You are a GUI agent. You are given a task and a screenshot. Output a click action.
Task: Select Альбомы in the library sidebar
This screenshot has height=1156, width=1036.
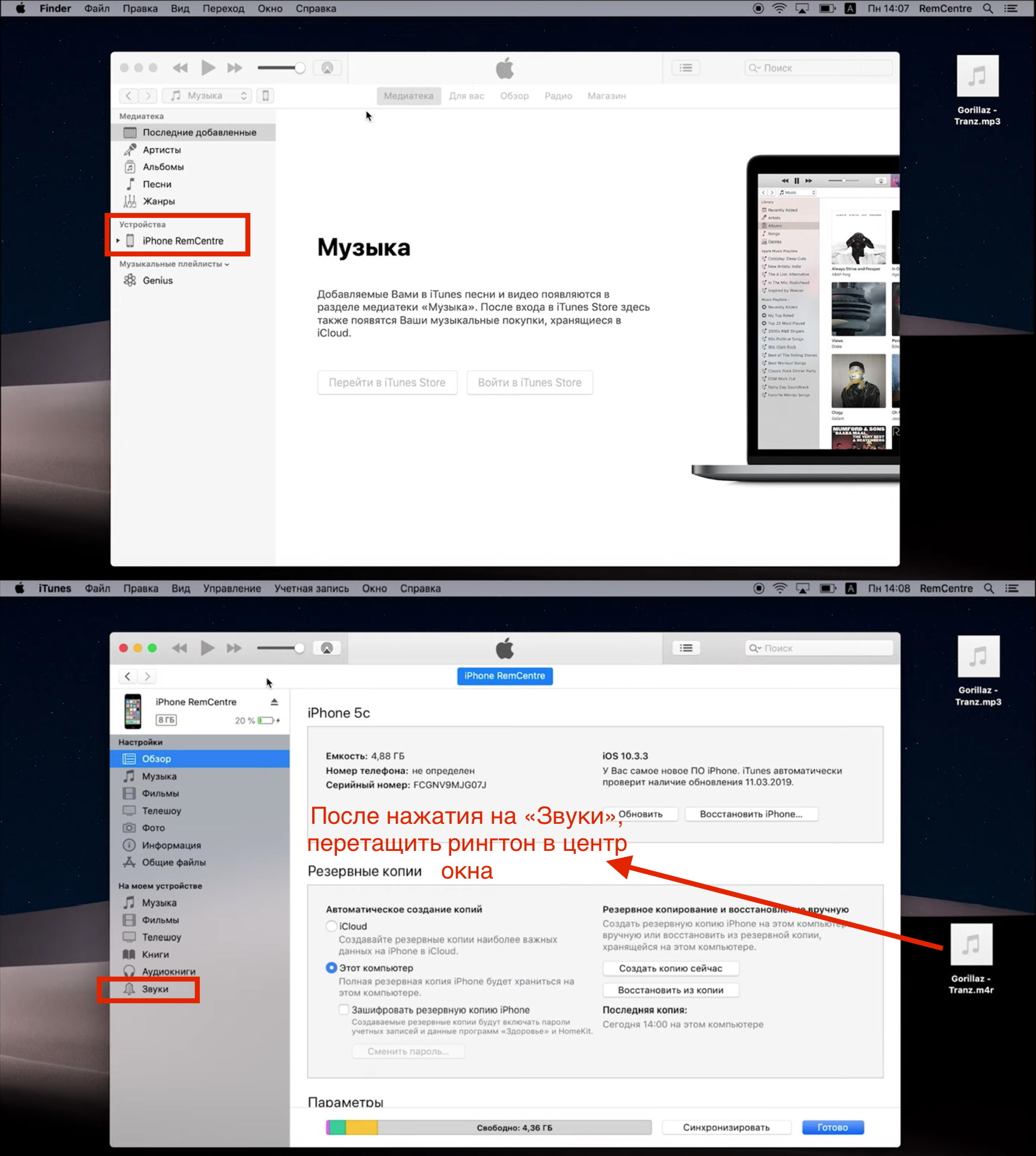pos(193,167)
